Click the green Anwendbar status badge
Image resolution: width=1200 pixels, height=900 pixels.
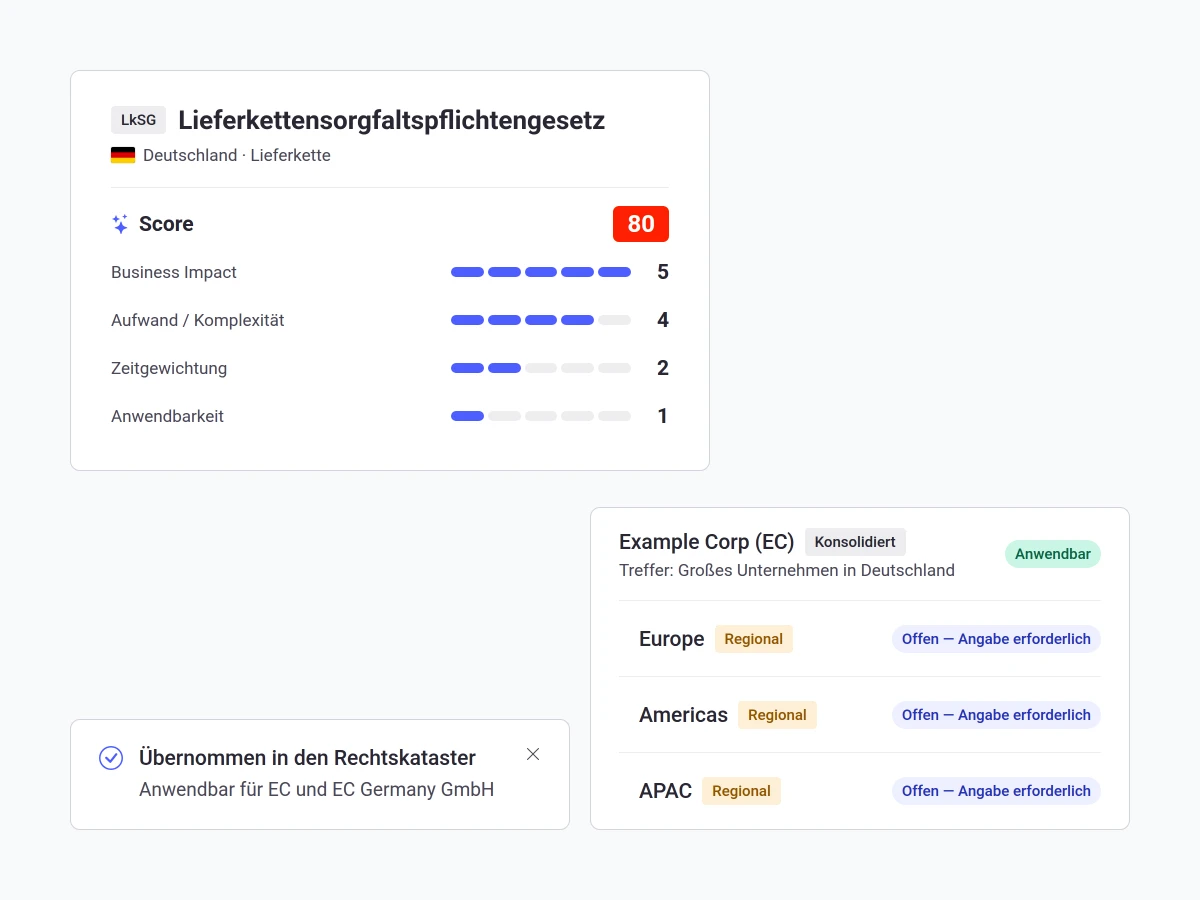click(1053, 554)
